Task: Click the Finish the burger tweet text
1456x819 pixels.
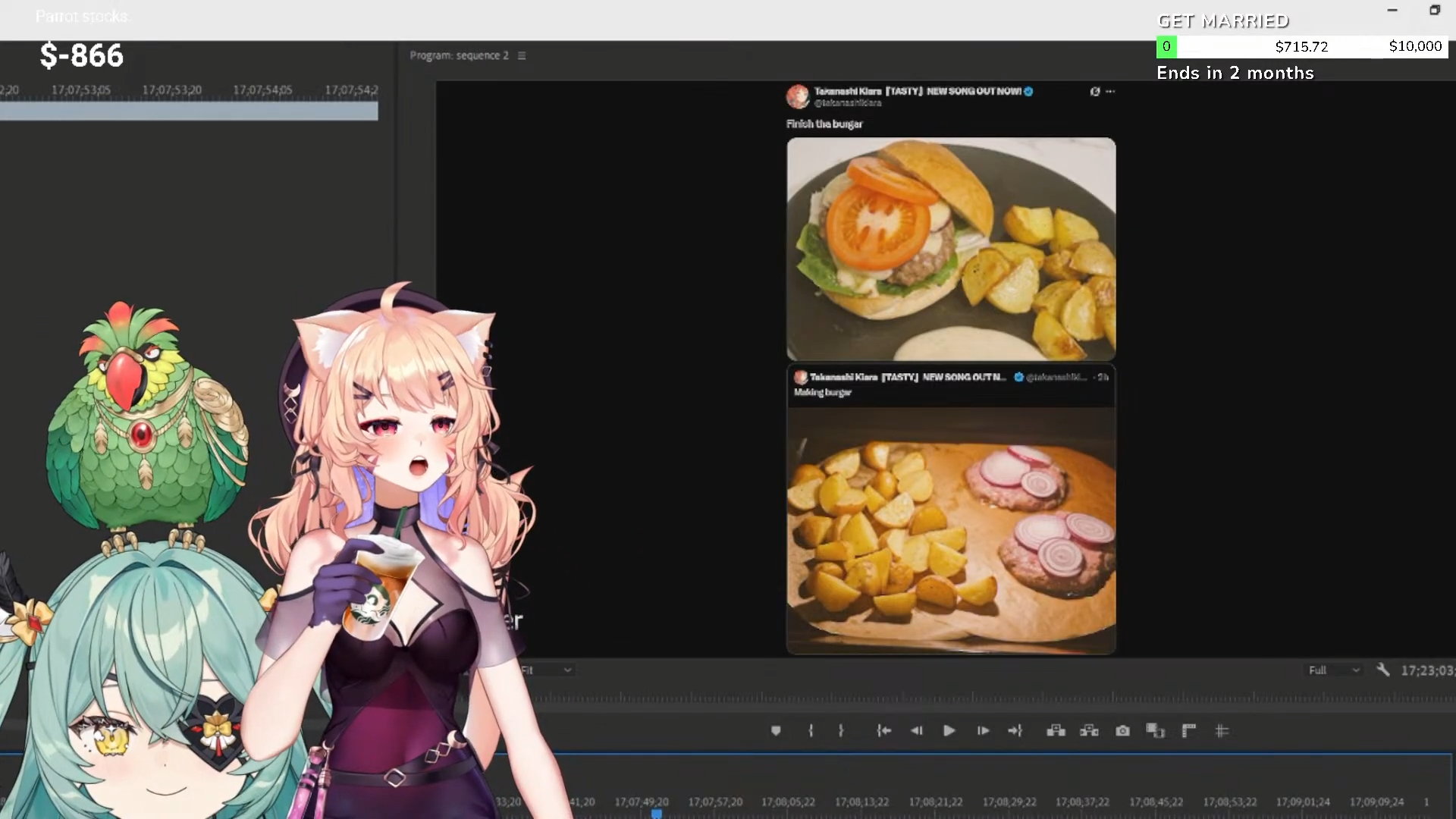Action: (824, 124)
